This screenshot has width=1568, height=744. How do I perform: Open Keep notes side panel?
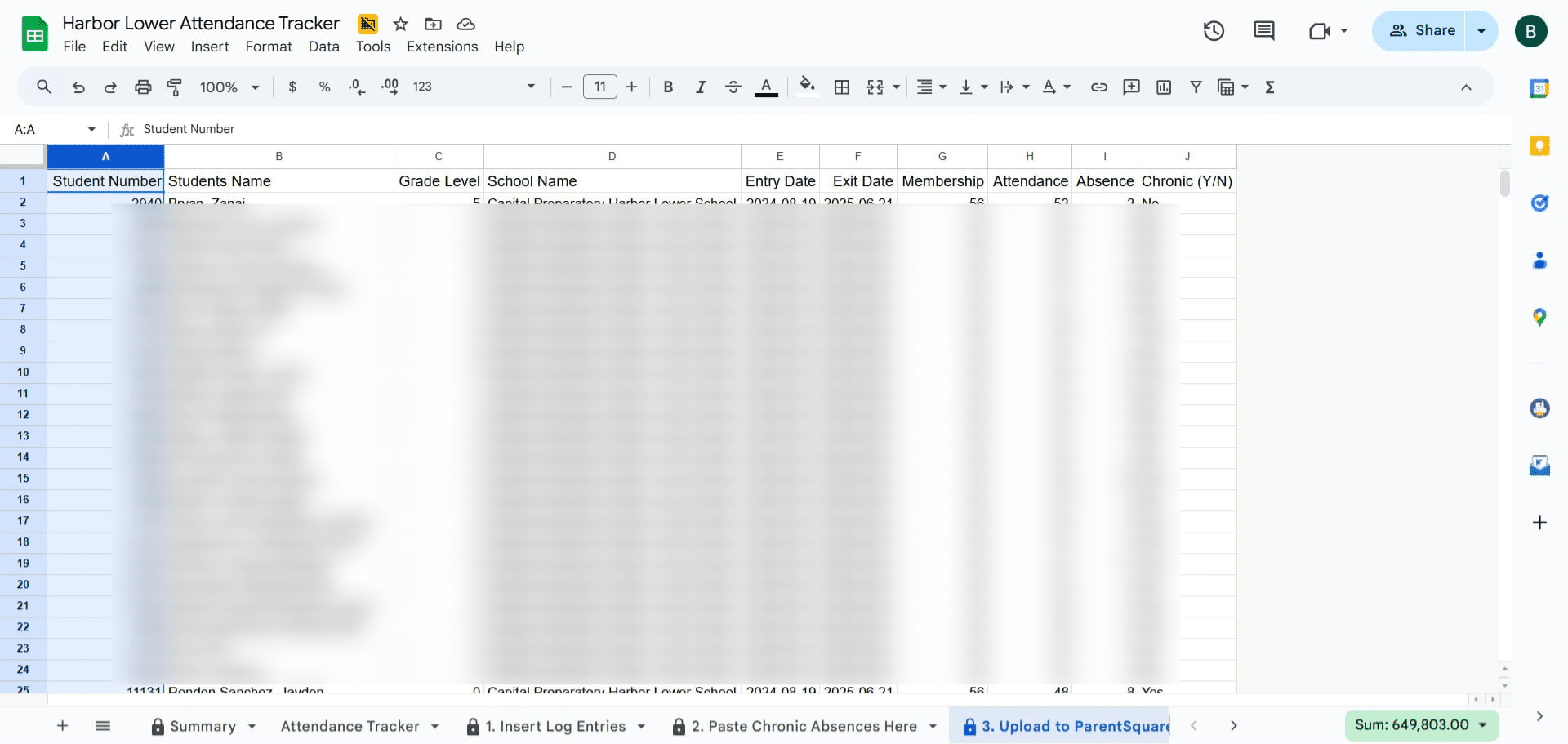[x=1539, y=145]
